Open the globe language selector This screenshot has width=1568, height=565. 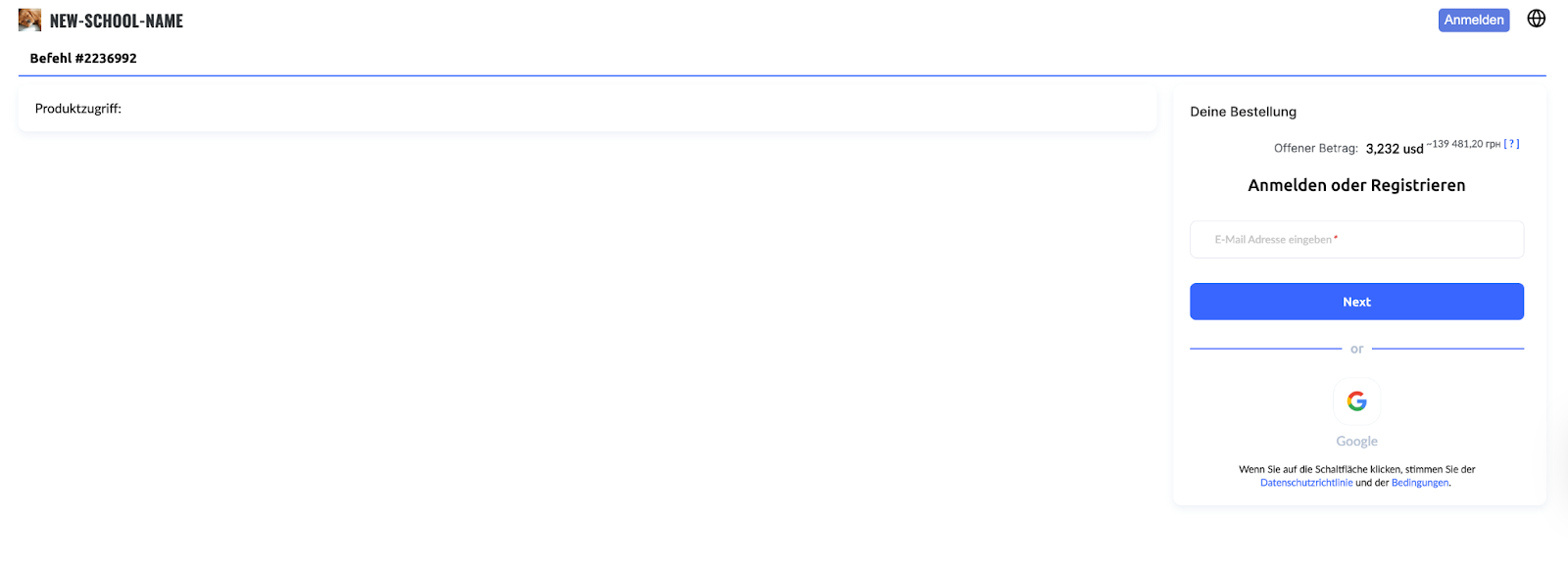pyautogui.click(x=1536, y=19)
